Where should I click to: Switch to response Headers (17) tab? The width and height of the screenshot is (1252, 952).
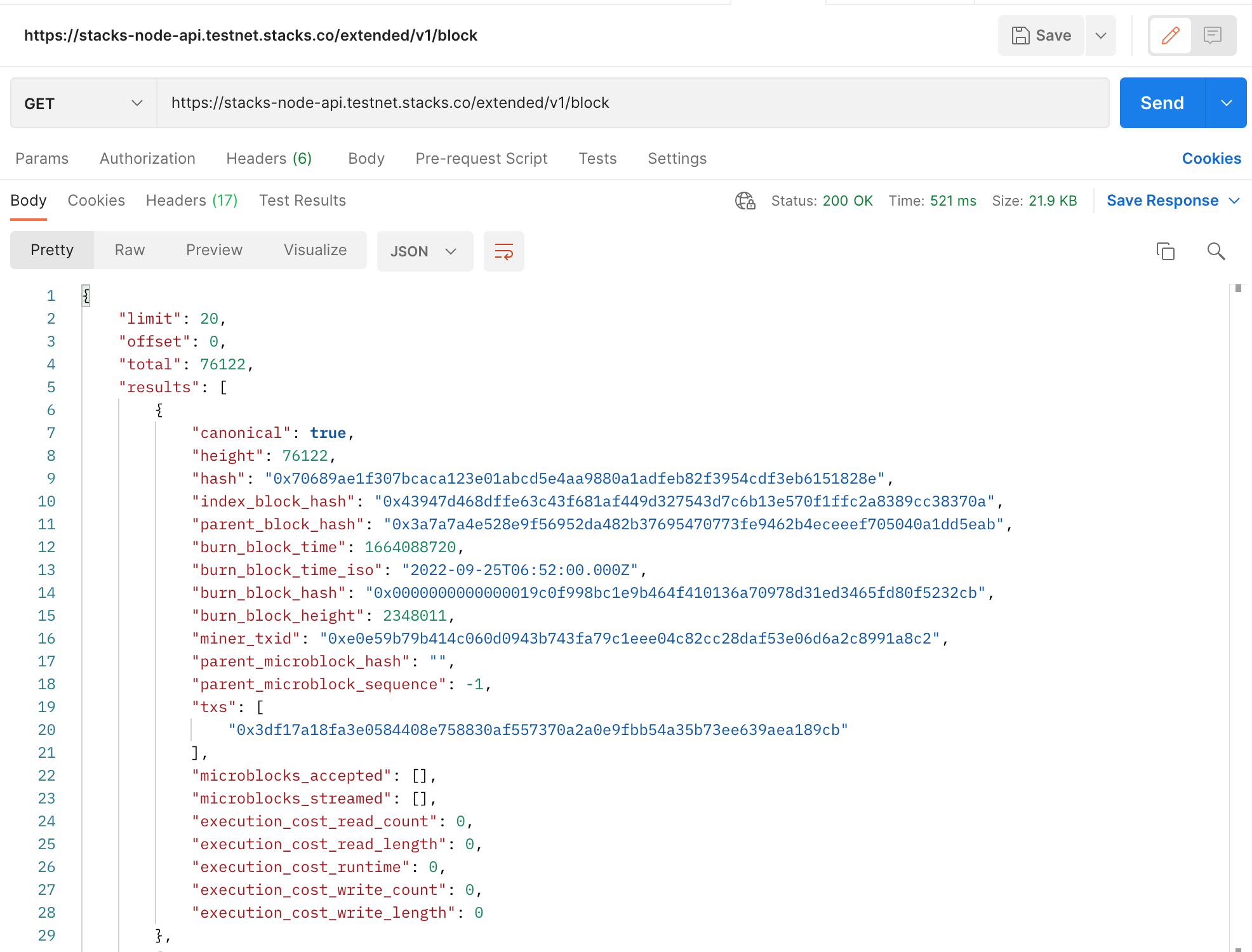tap(191, 201)
